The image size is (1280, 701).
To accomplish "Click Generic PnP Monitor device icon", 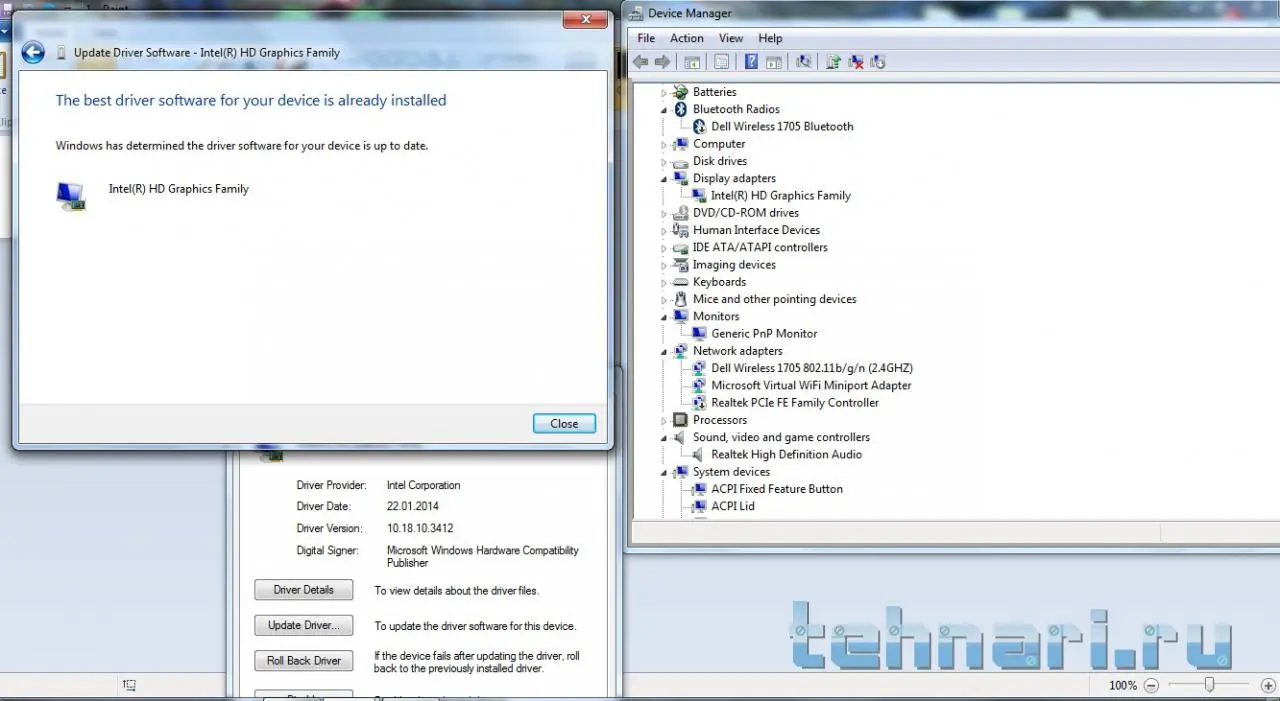I will 699,333.
